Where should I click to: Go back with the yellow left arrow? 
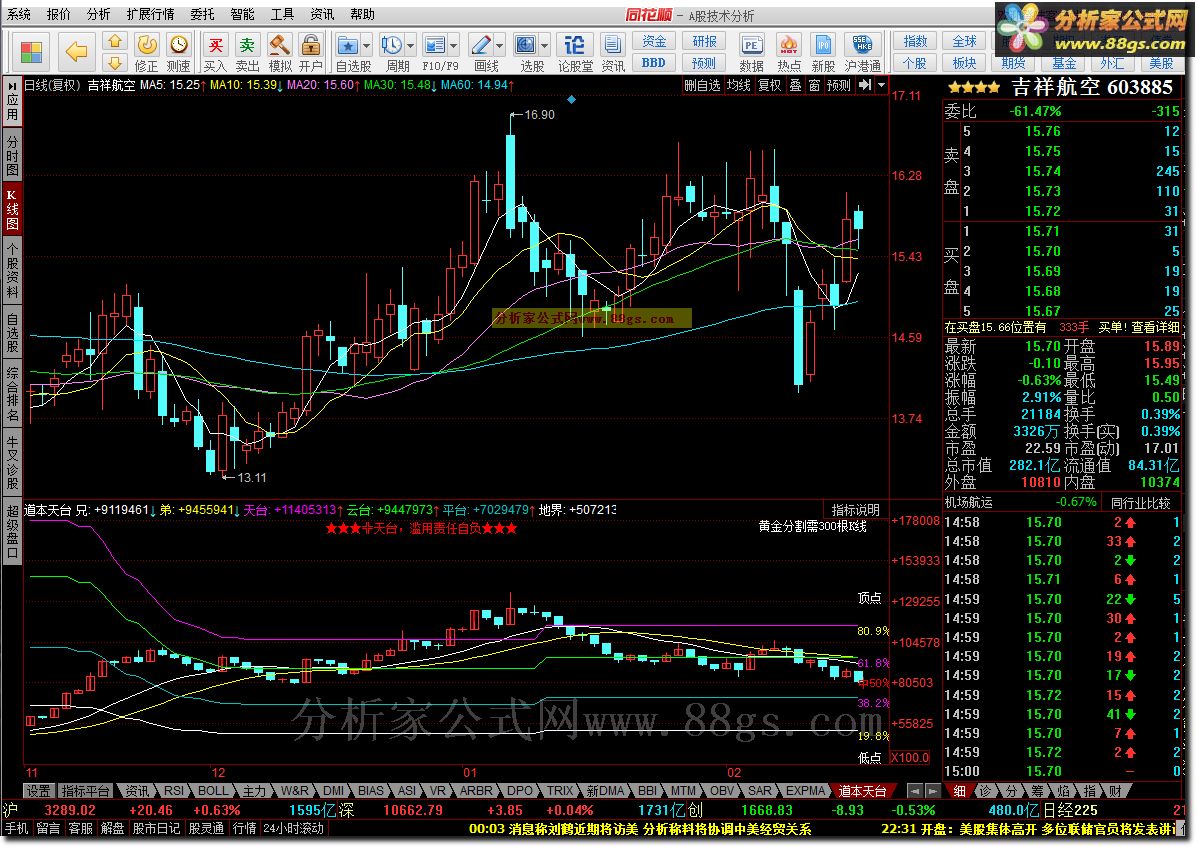76,52
